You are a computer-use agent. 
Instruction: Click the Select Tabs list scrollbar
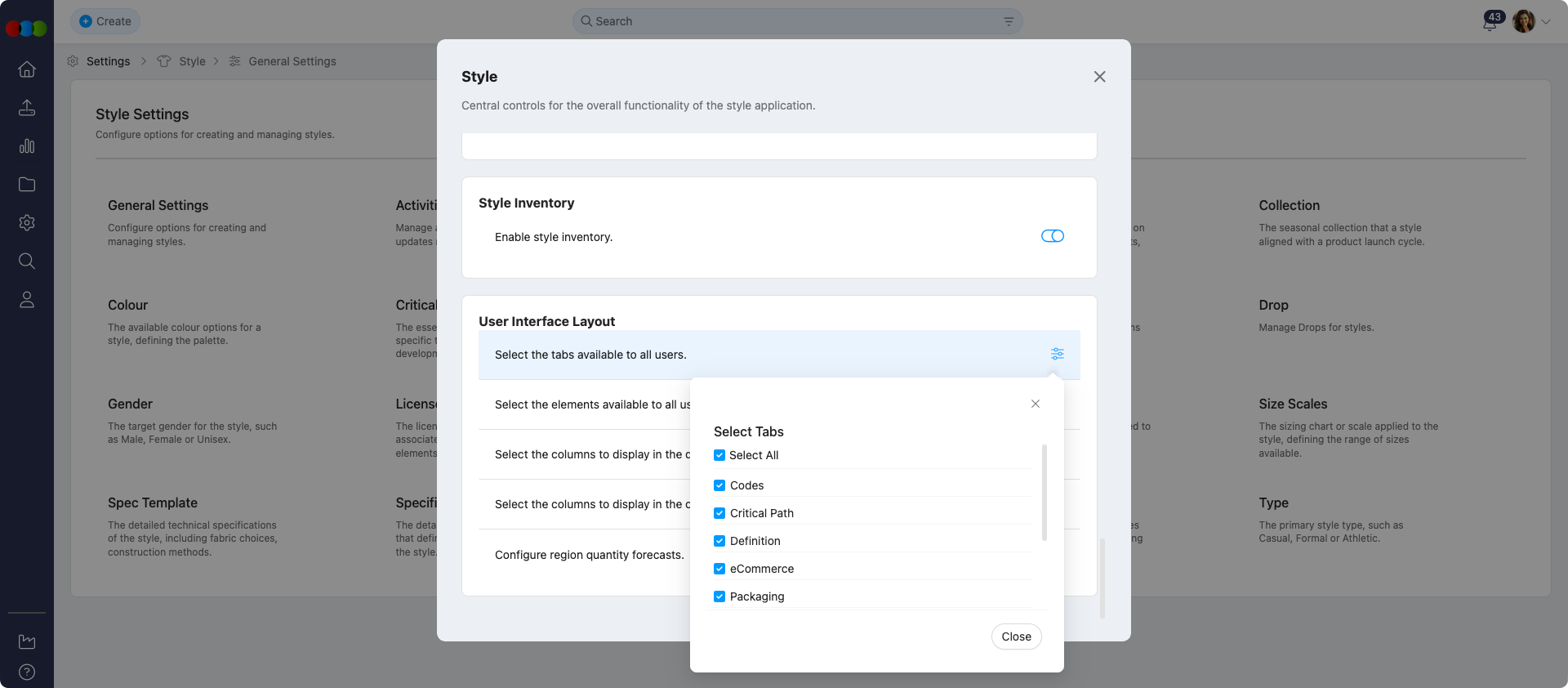click(x=1045, y=493)
